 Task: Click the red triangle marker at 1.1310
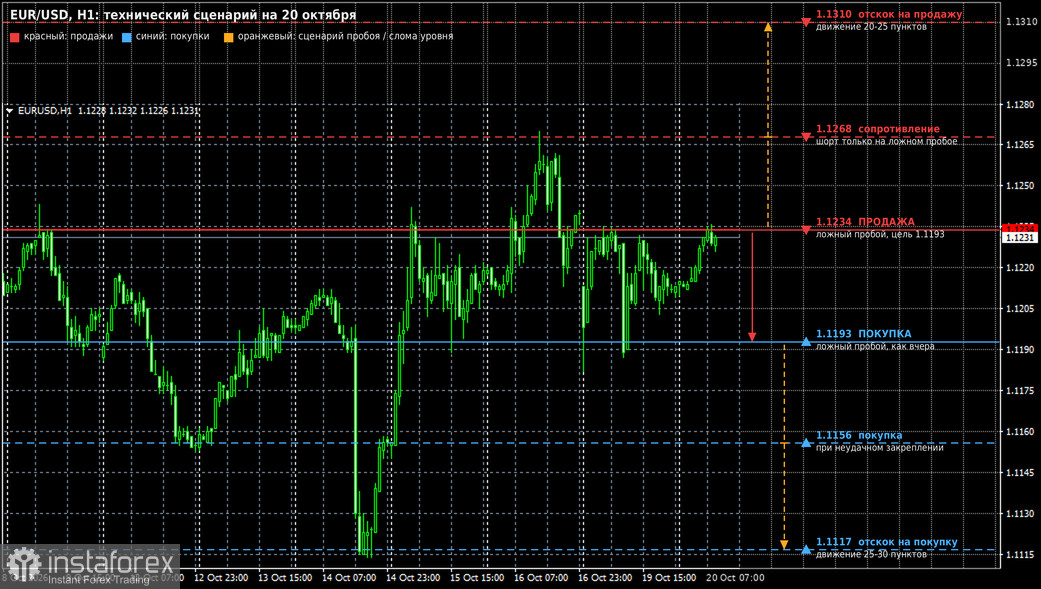tap(806, 23)
